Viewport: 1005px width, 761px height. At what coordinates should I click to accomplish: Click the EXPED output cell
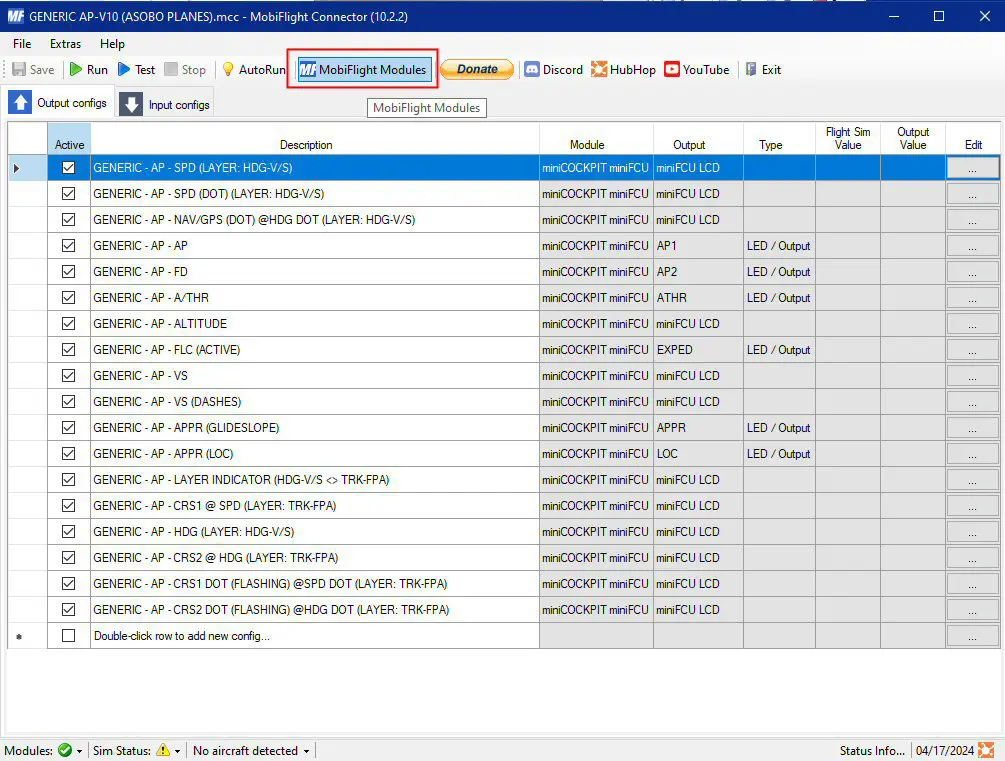[698, 349]
